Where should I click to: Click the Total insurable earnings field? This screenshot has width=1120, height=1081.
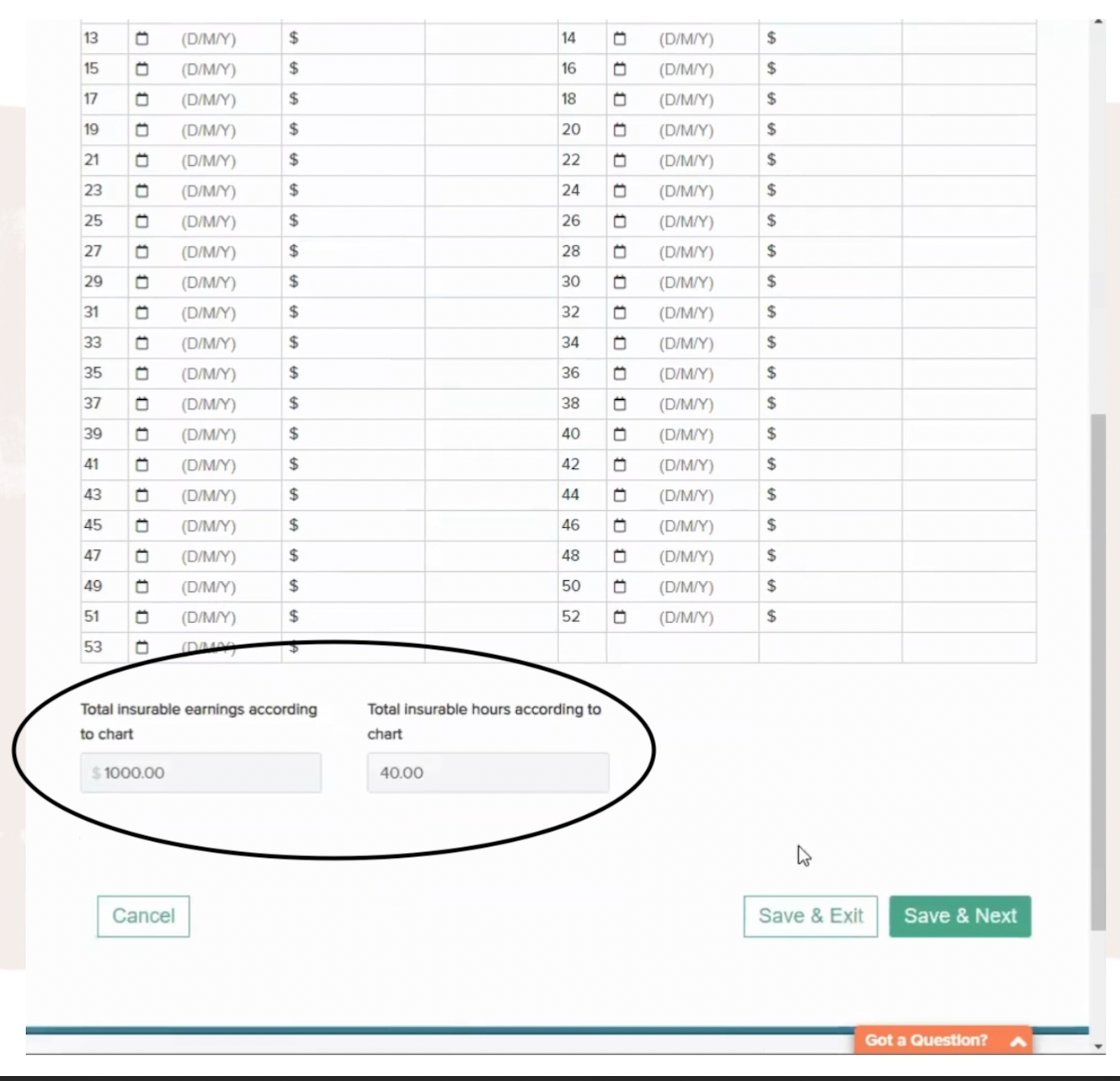tap(200, 773)
